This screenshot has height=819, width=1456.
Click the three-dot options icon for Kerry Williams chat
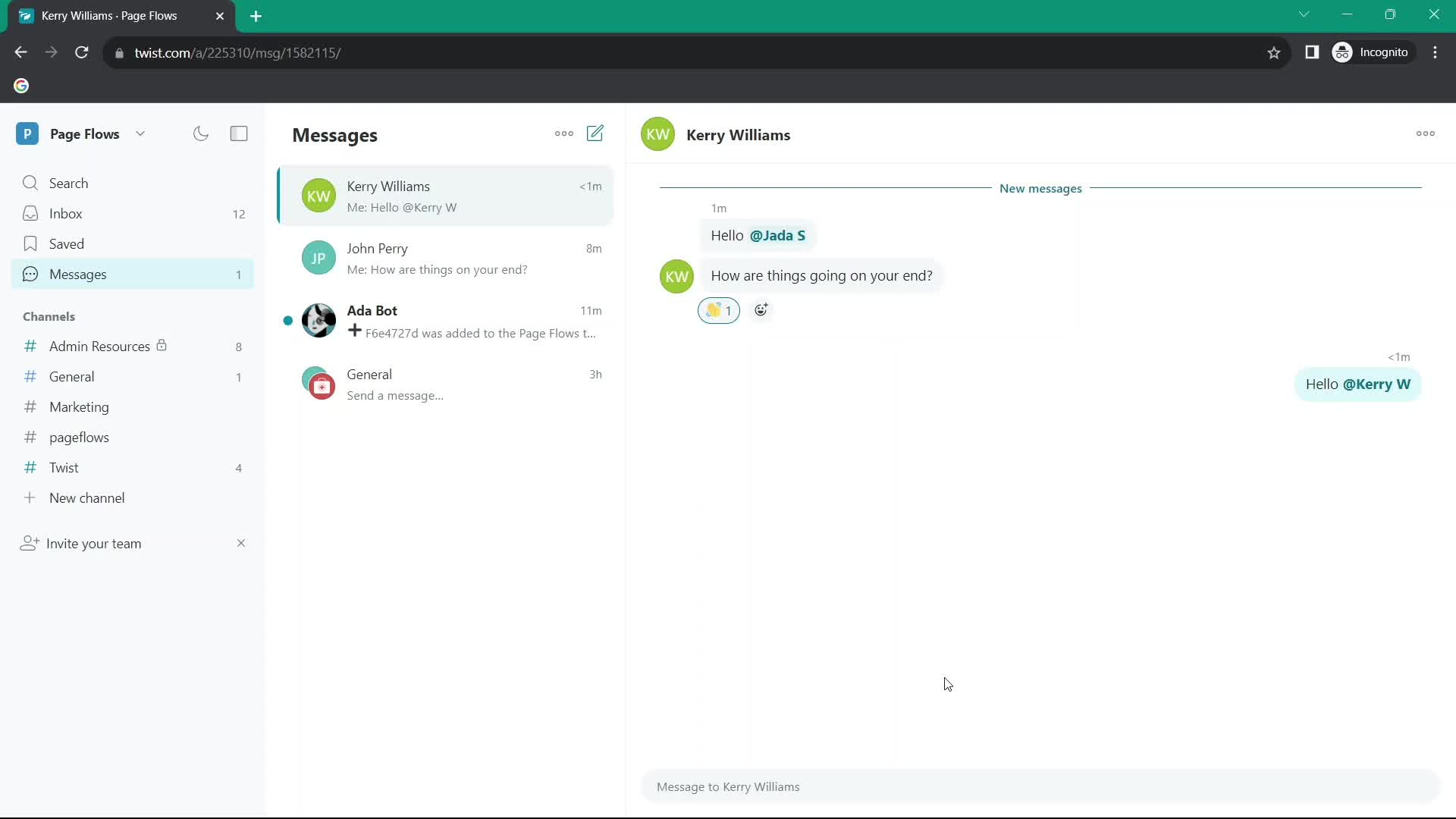click(x=1426, y=133)
